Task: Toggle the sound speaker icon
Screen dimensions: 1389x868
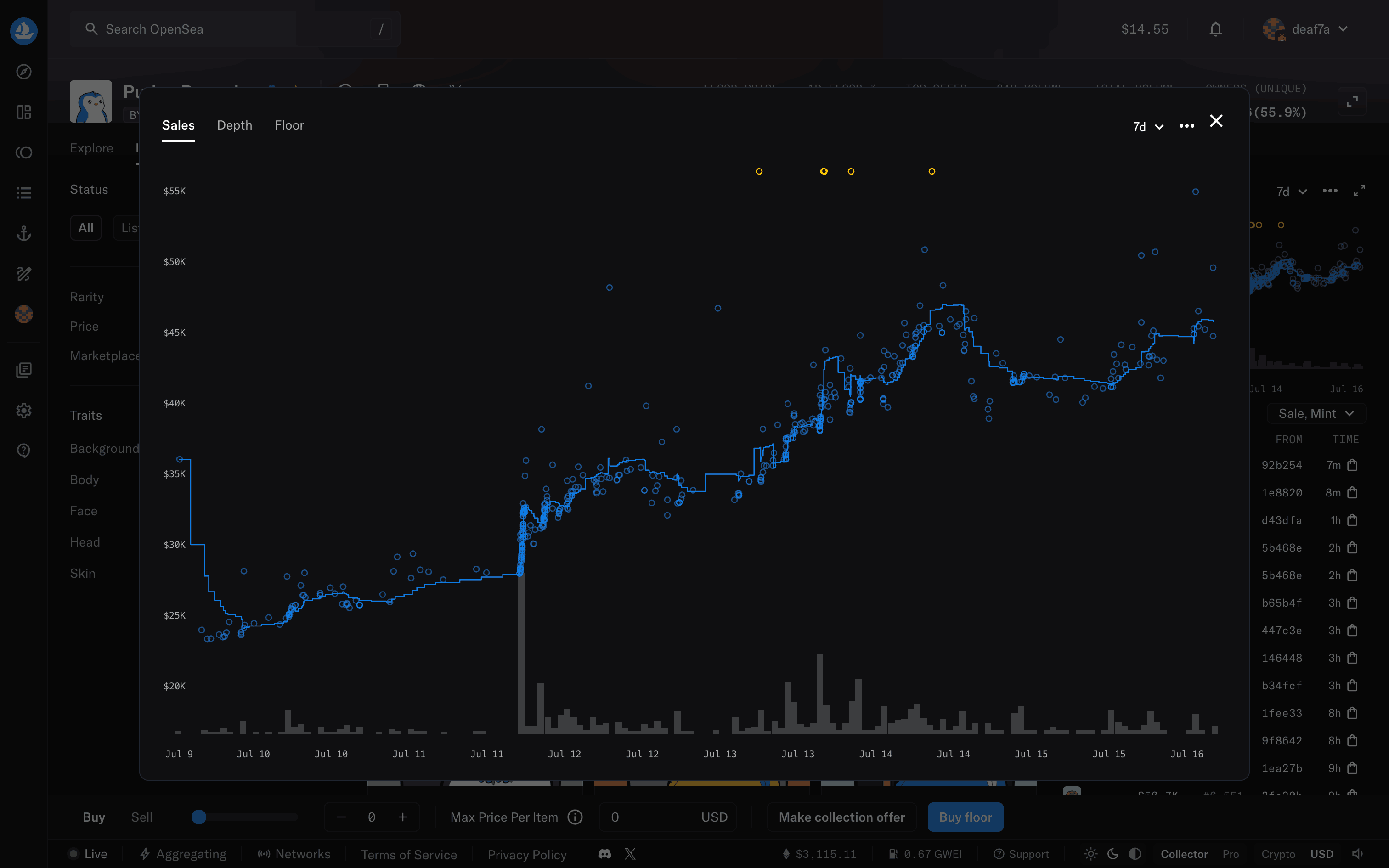Action: pos(1357,854)
